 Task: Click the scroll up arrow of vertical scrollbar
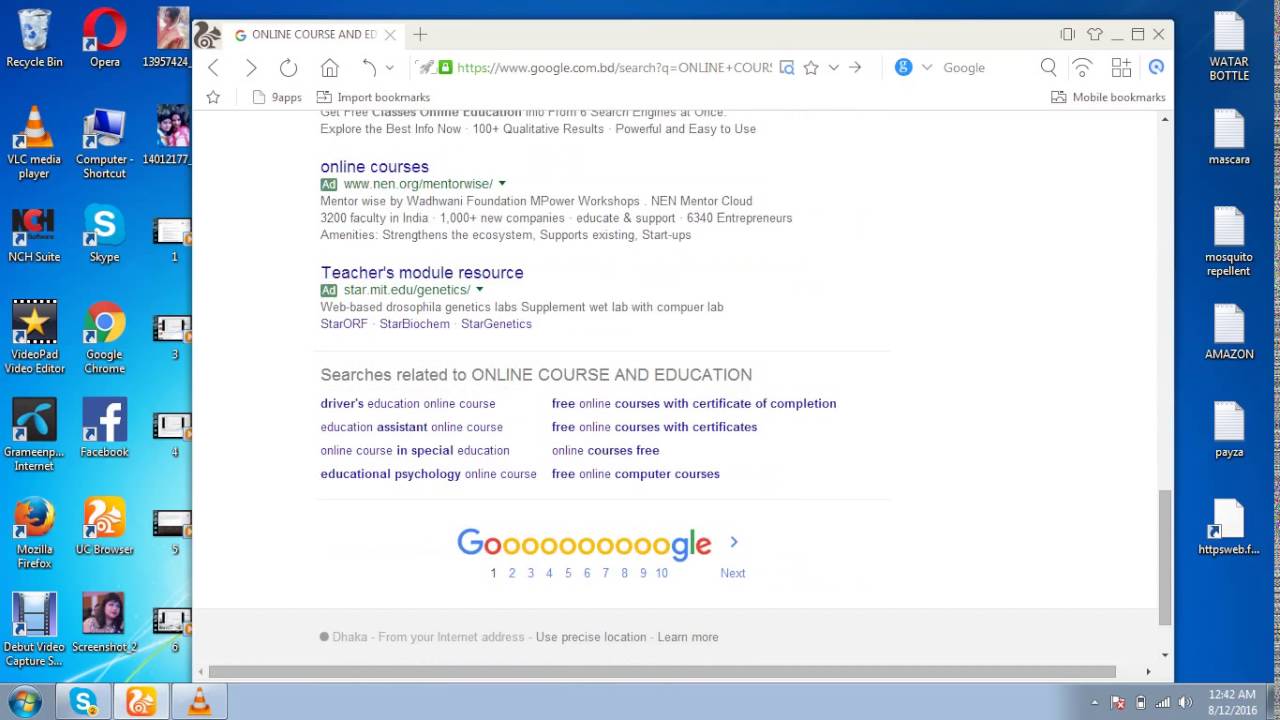point(1164,119)
